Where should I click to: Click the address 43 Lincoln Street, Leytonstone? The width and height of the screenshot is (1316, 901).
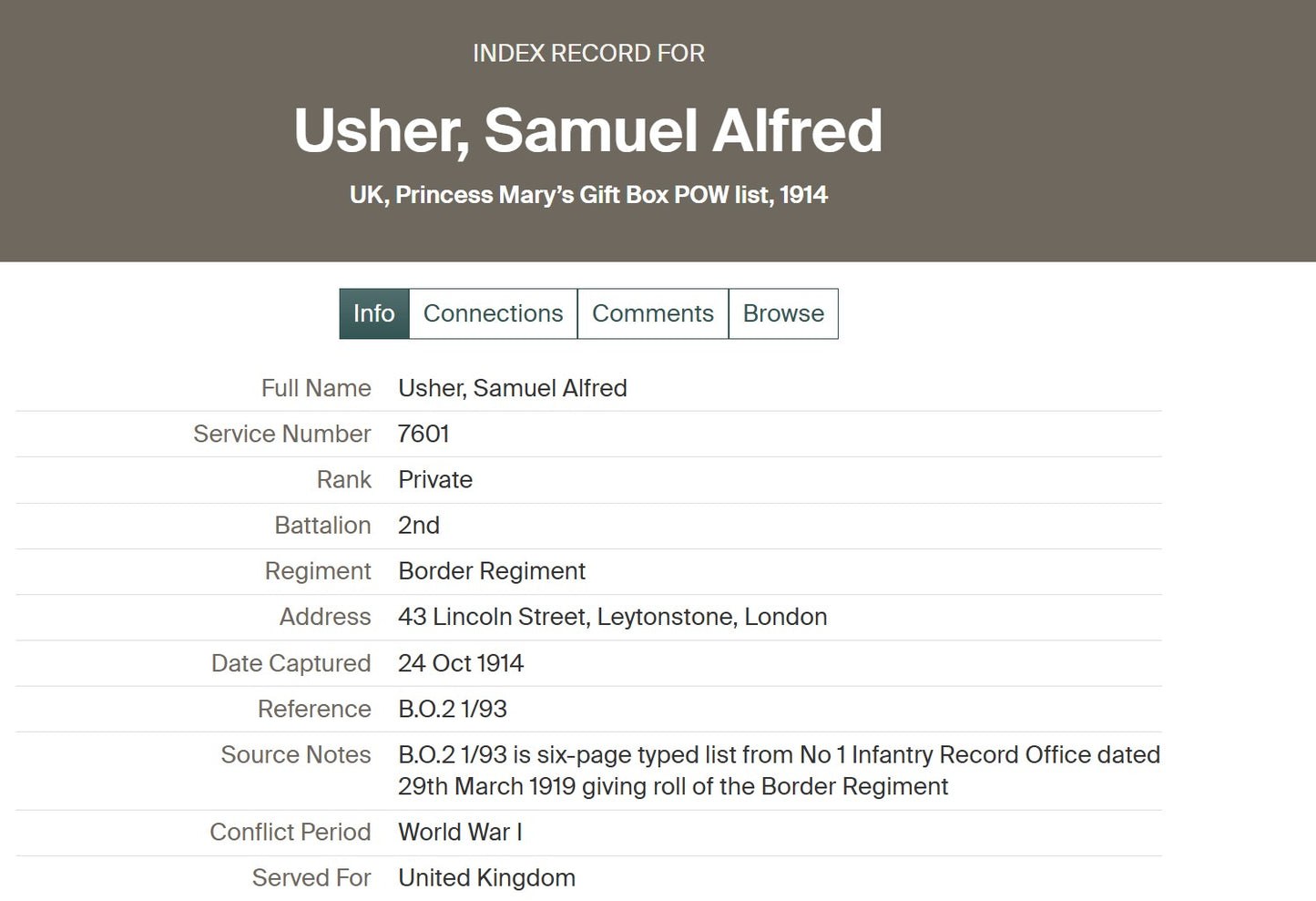pyautogui.click(x=612, y=617)
